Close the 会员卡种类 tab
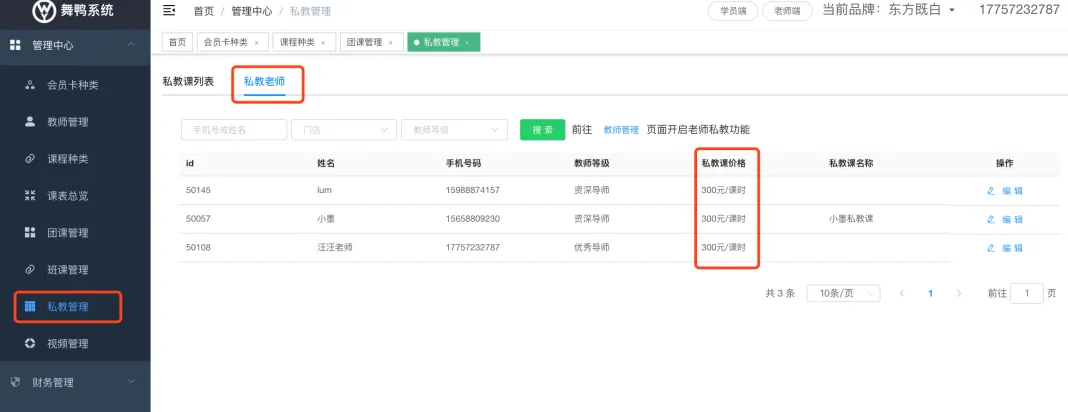 257,43
